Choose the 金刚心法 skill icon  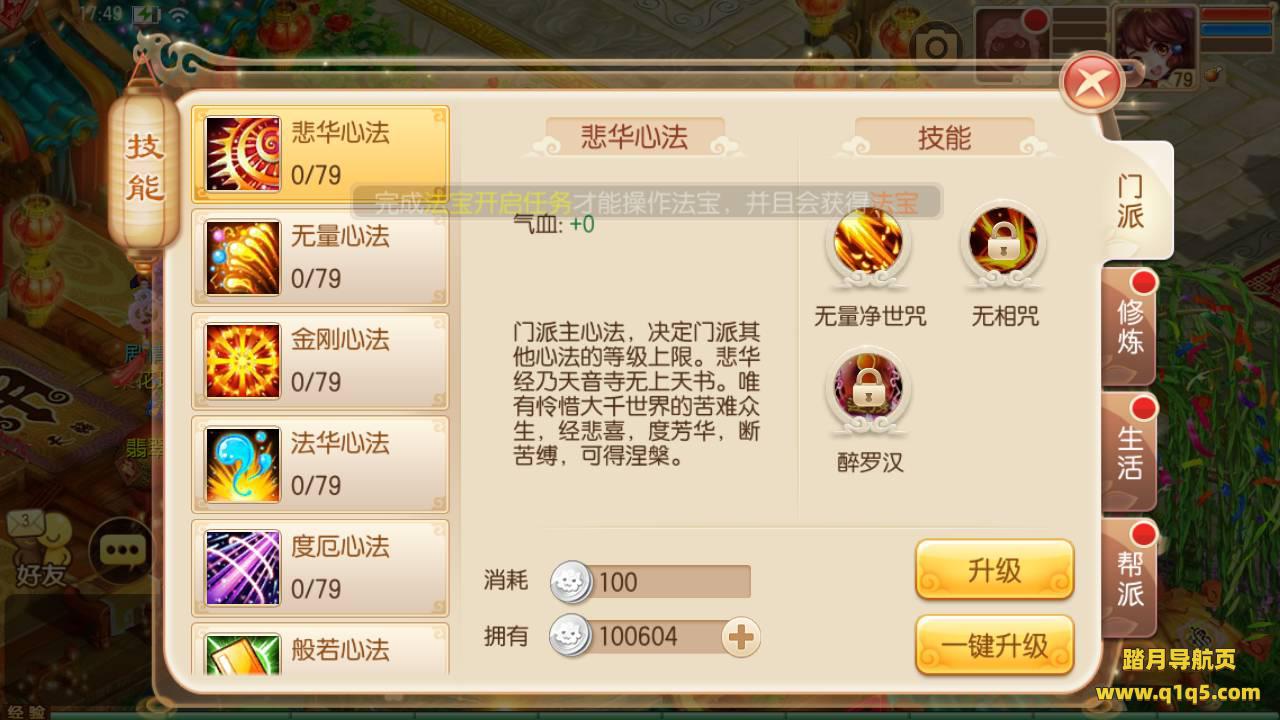243,361
